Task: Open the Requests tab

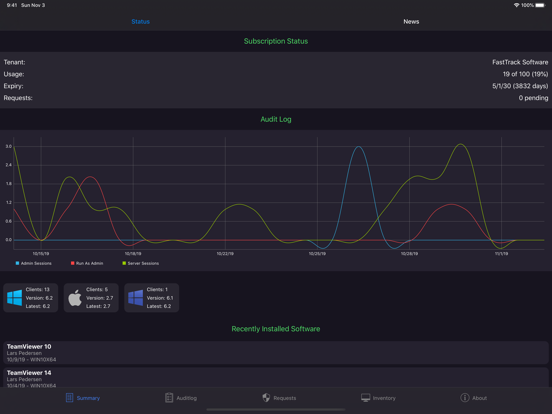Action: pyautogui.click(x=279, y=398)
